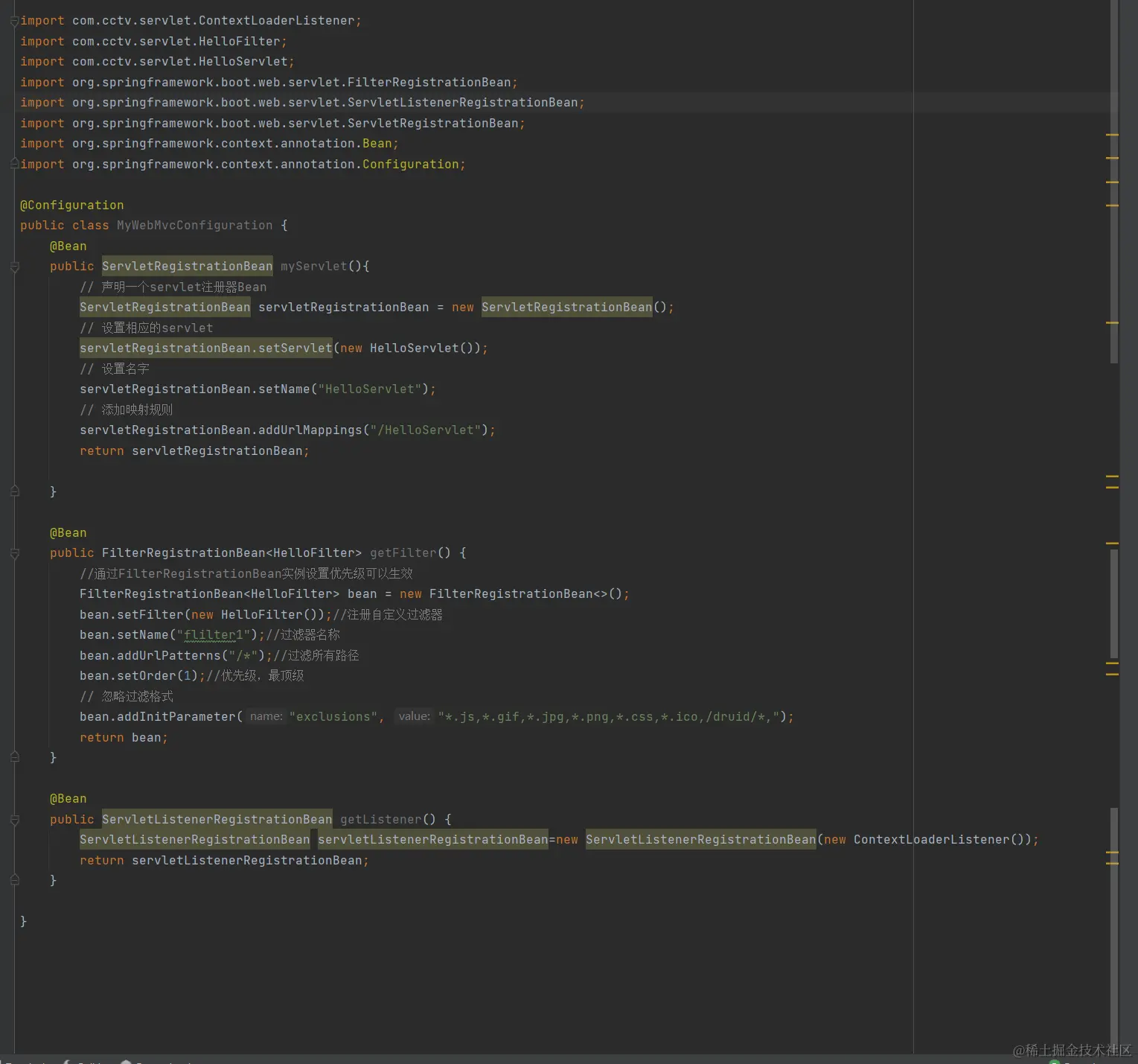Click the comment '// 添加映射规则'
Viewport: 1138px width, 1064px height.
127,410
